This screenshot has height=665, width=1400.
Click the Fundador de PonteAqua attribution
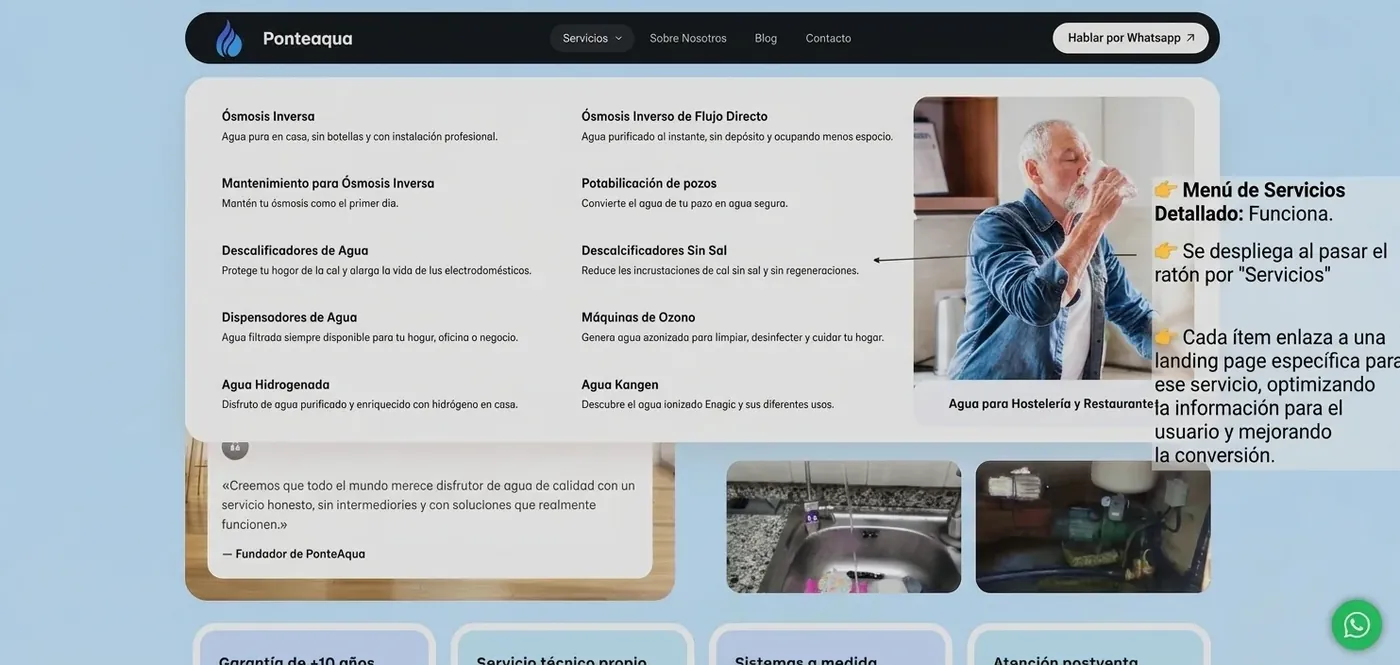(x=293, y=554)
